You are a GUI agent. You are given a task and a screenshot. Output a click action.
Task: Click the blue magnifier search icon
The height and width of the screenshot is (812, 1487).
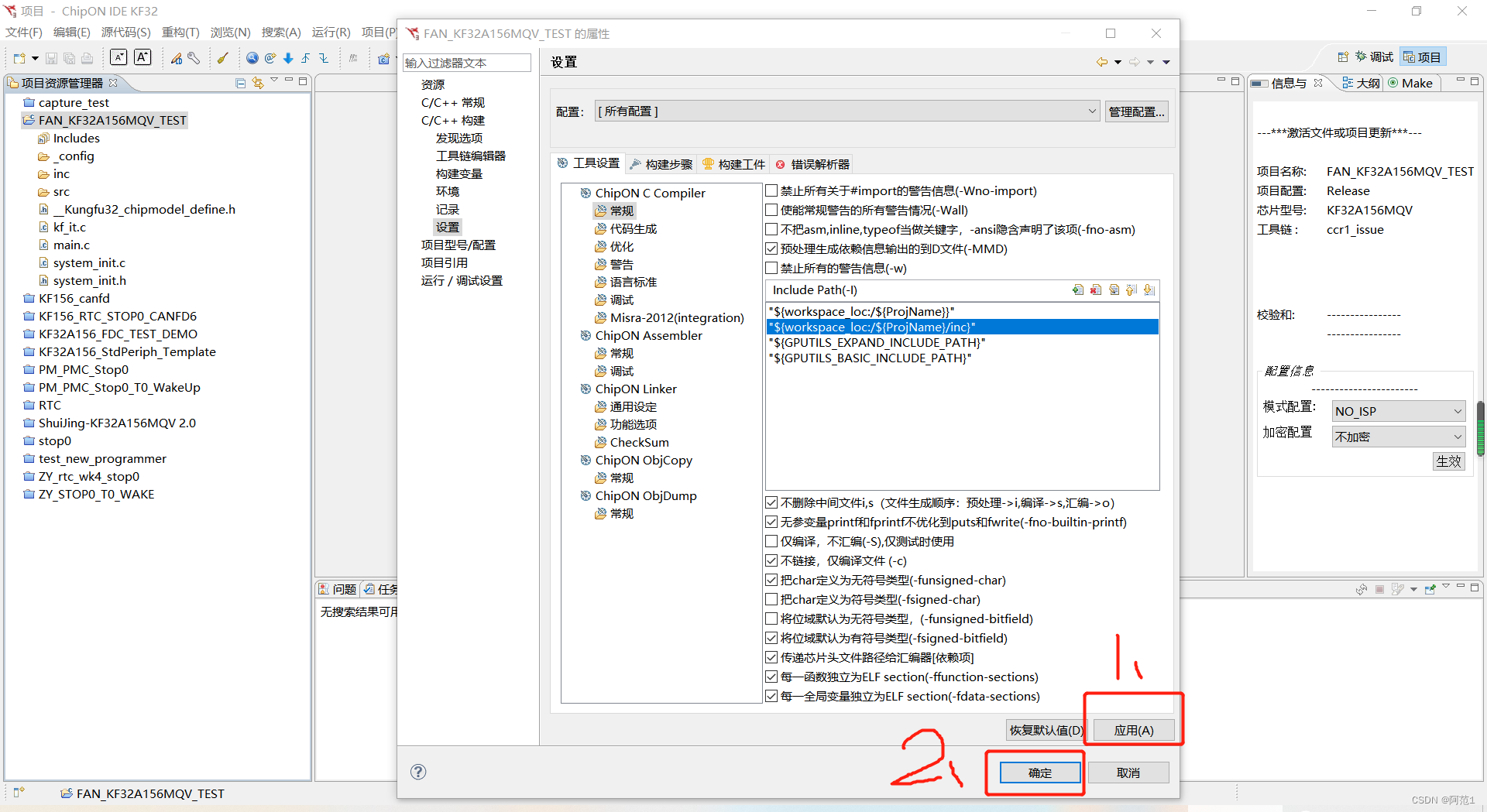click(252, 58)
